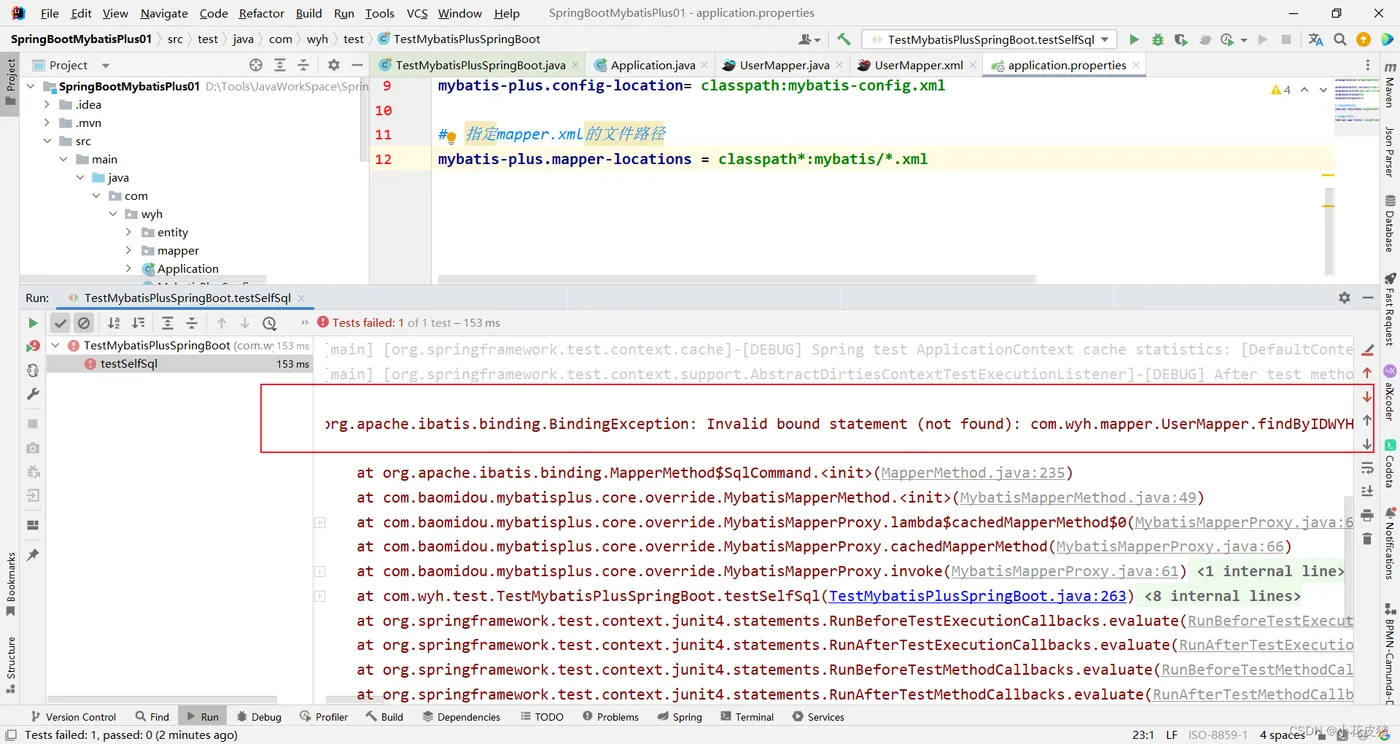This screenshot has width=1400, height=744.
Task: Click the orange update arrow icon
Action: pyautogui.click(x=1363, y=40)
